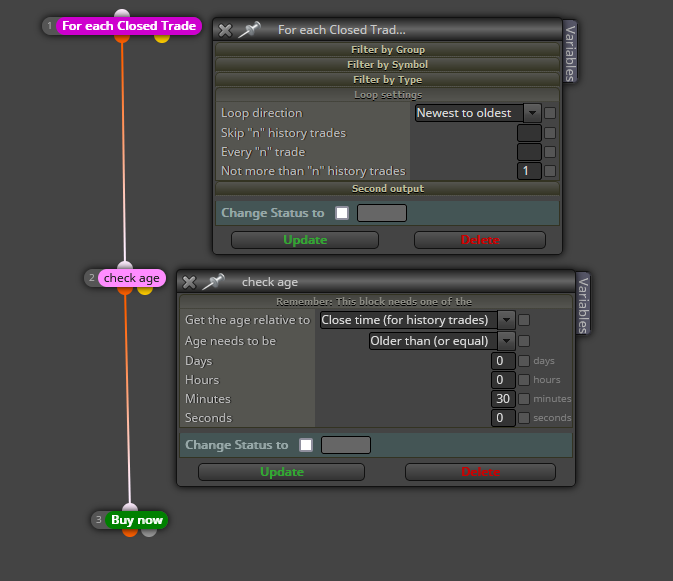
Task: Expand Filter by Group section
Action: [x=388, y=50]
